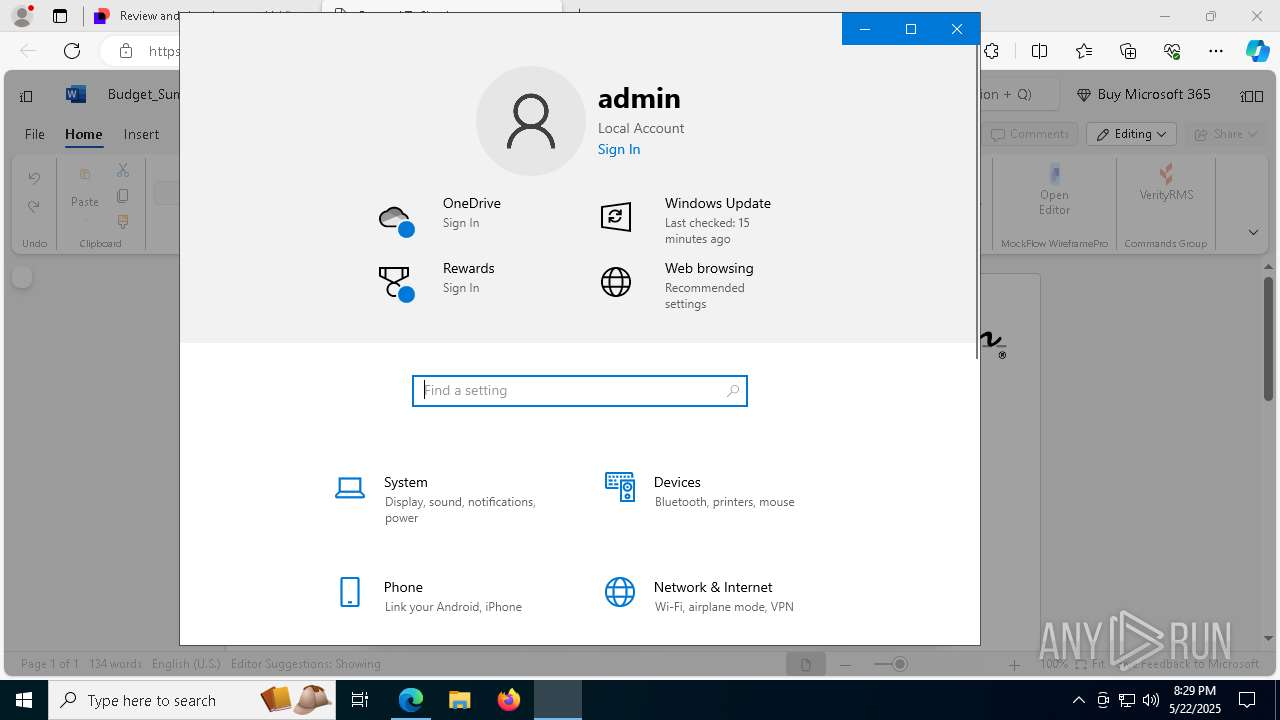The image size is (1280, 720).
Task: Open Firefox from the taskbar
Action: coord(509,700)
